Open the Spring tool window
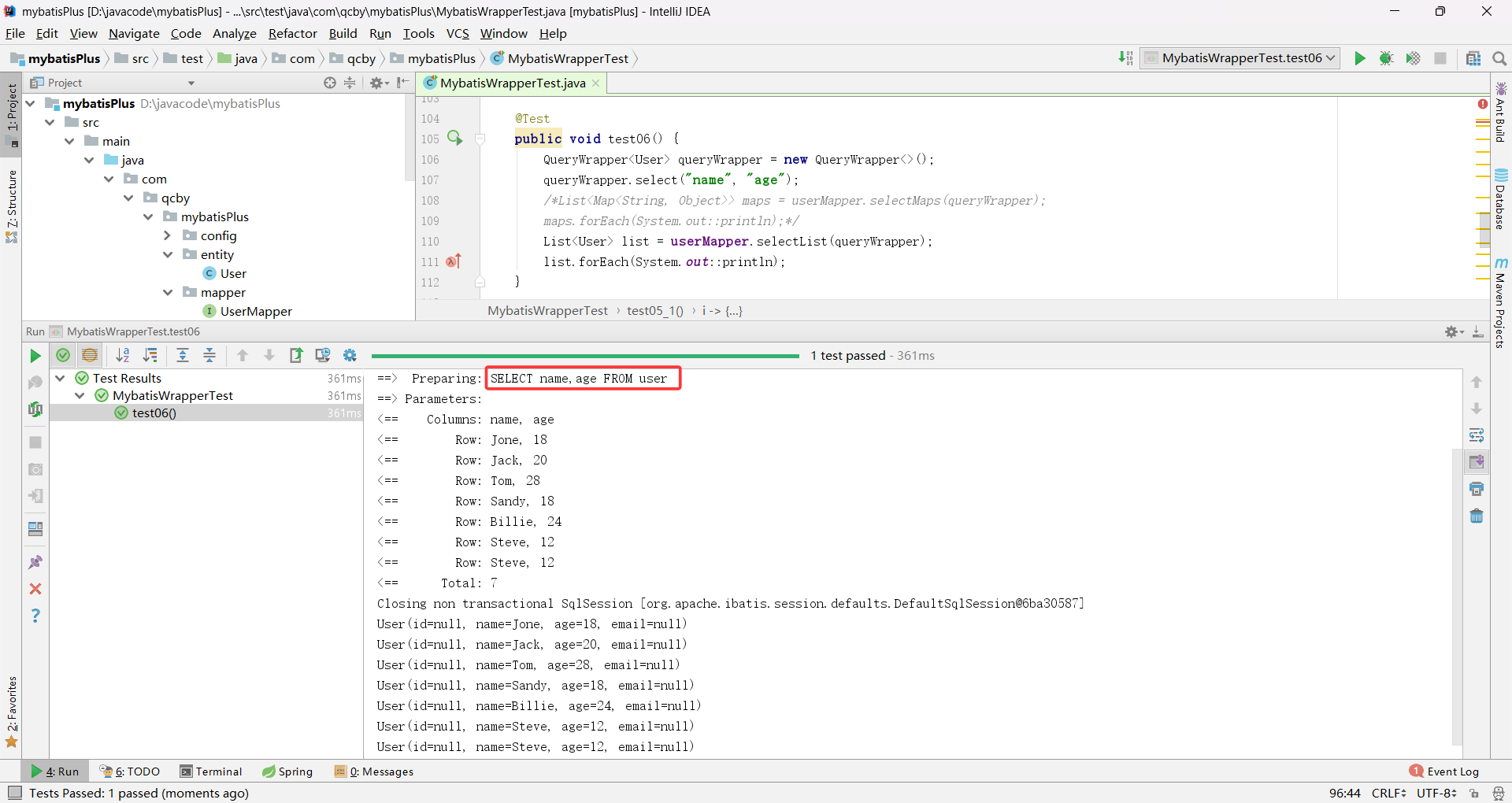 pyautogui.click(x=287, y=772)
